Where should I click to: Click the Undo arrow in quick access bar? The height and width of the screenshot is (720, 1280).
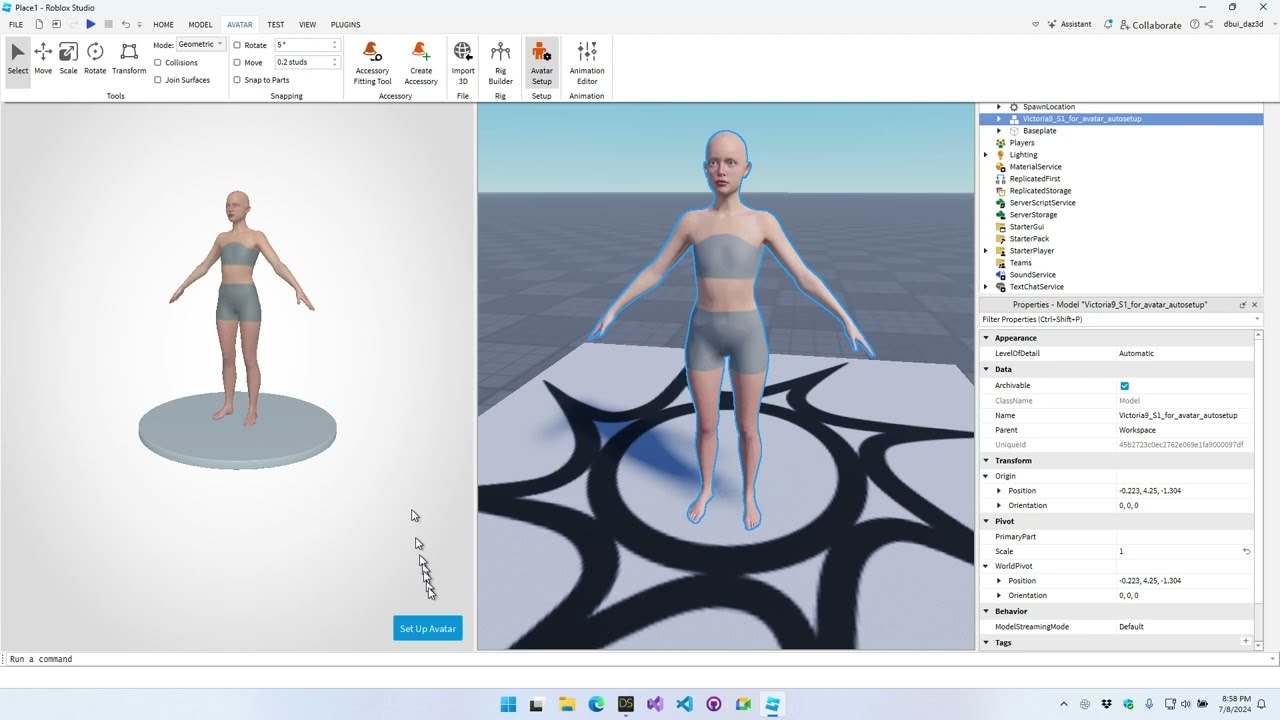click(x=126, y=24)
